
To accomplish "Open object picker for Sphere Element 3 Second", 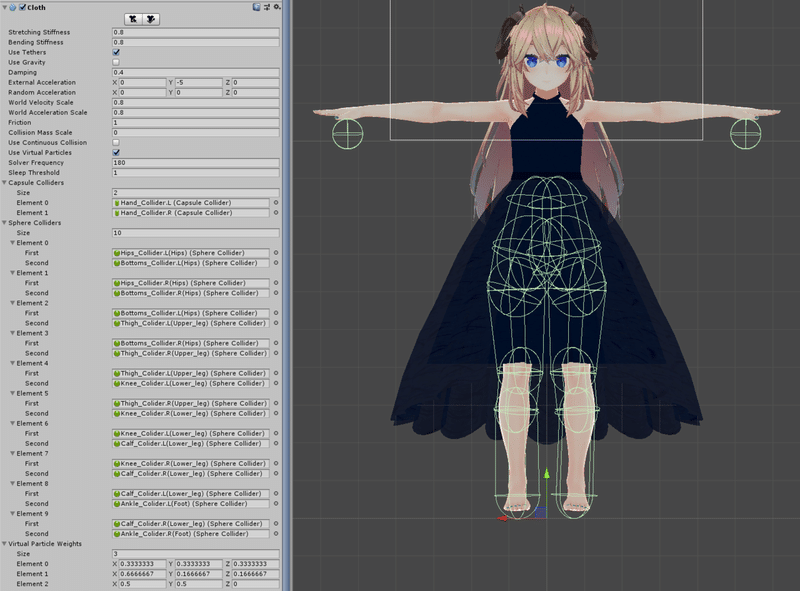I will click(x=276, y=353).
